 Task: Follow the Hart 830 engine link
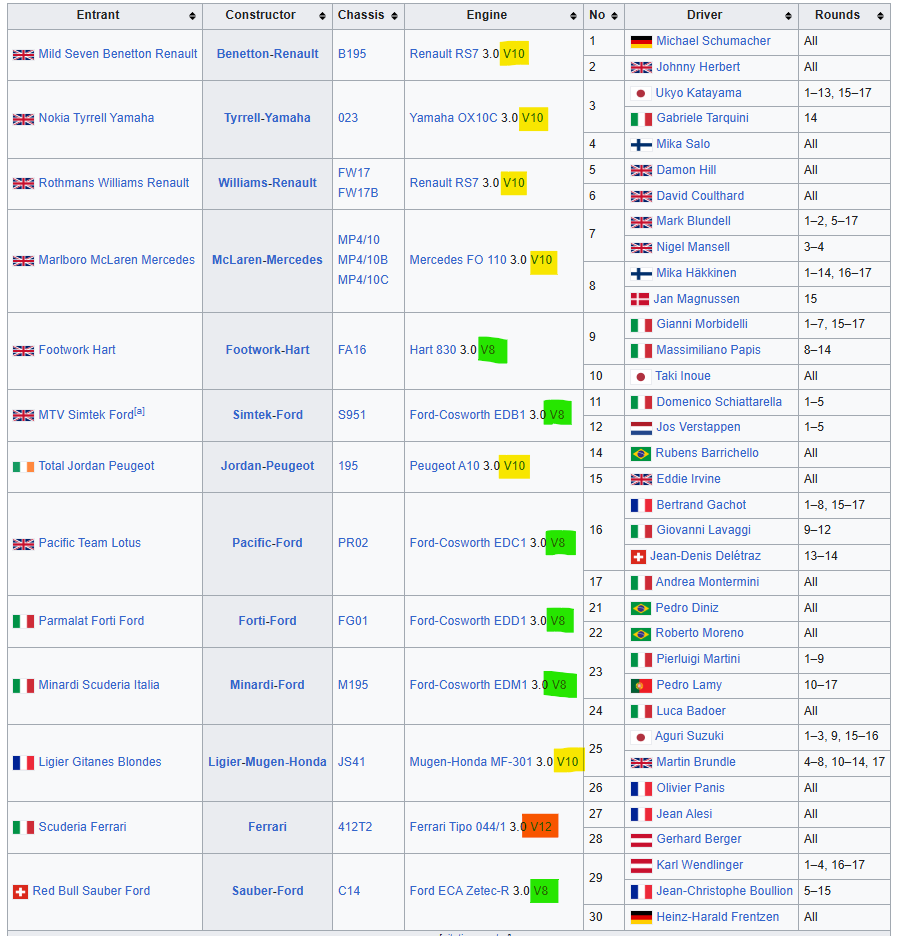(433, 350)
